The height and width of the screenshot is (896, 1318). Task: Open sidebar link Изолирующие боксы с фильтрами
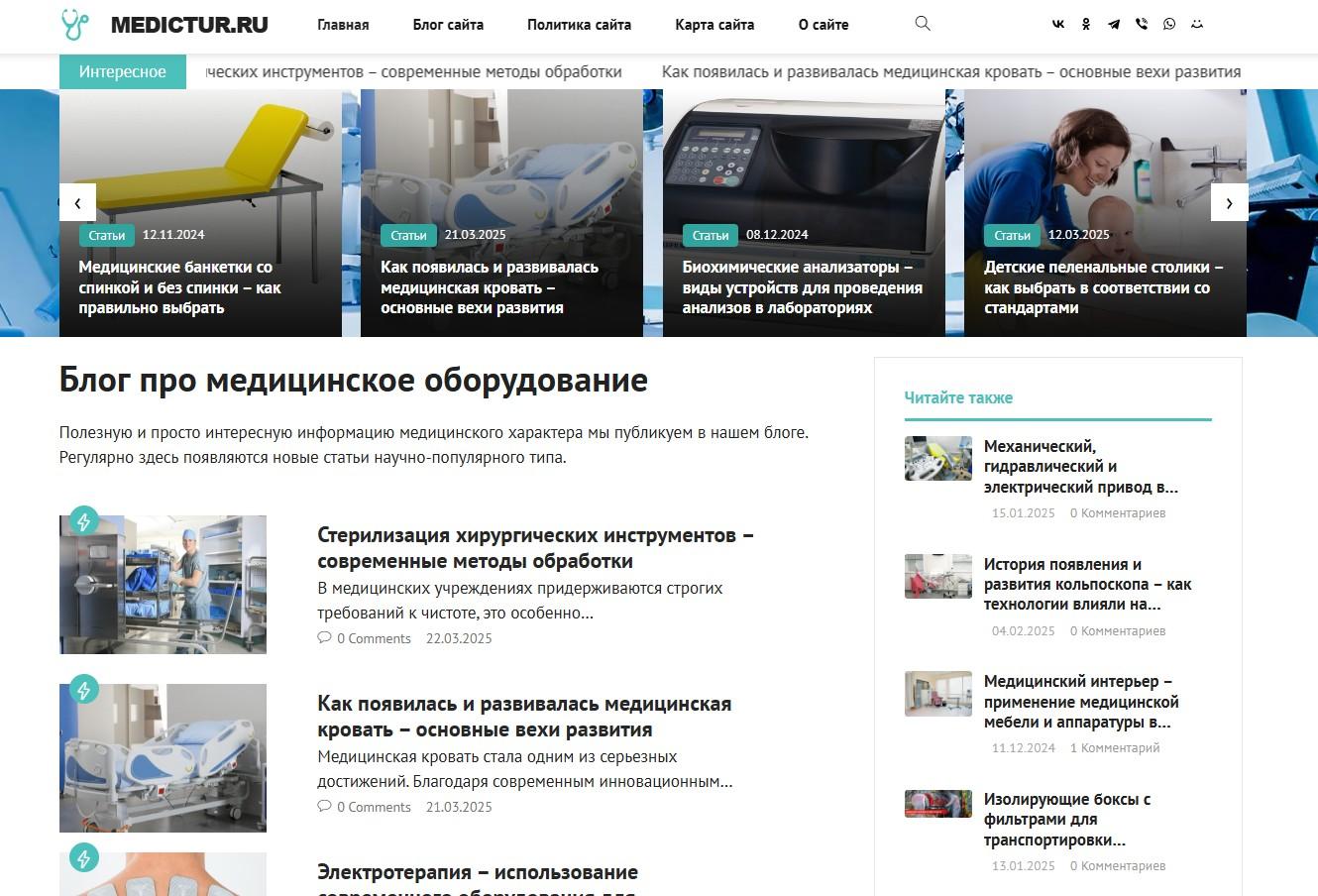pos(1067,820)
